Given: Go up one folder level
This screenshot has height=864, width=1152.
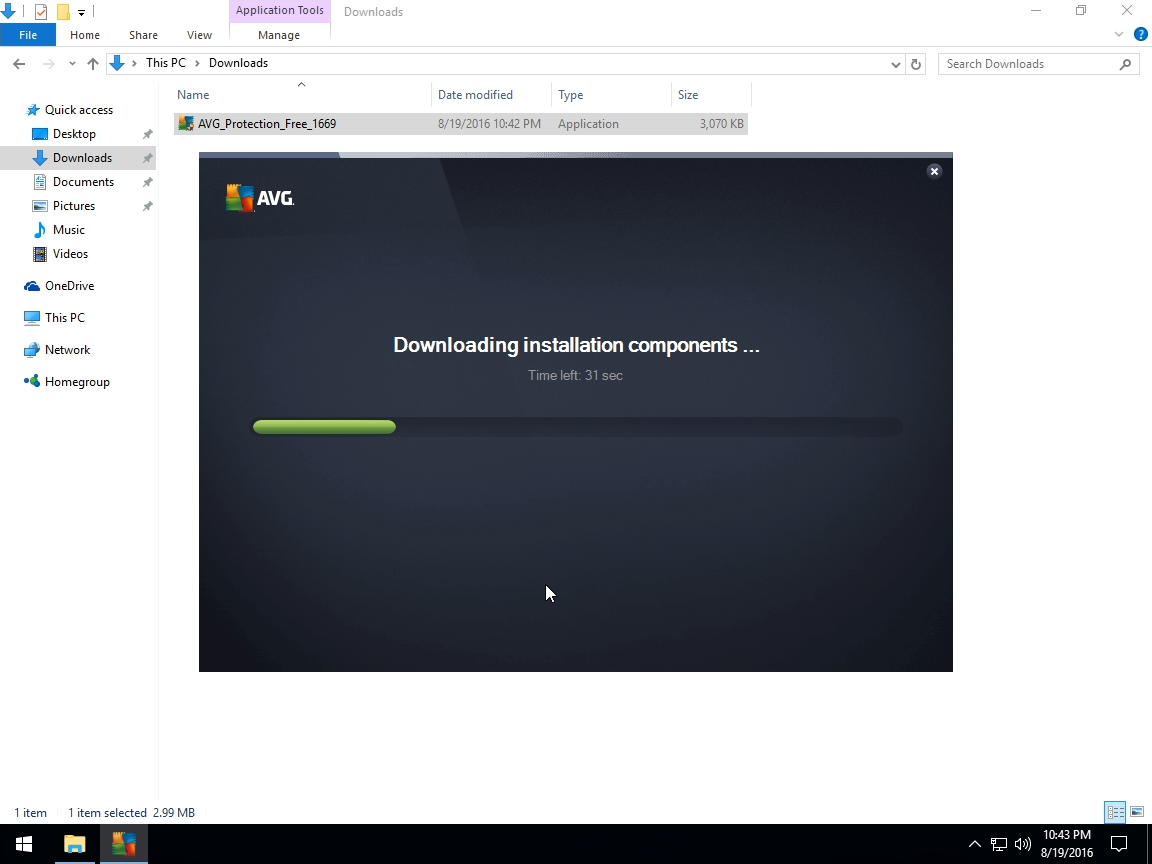Looking at the screenshot, I should click(93, 64).
